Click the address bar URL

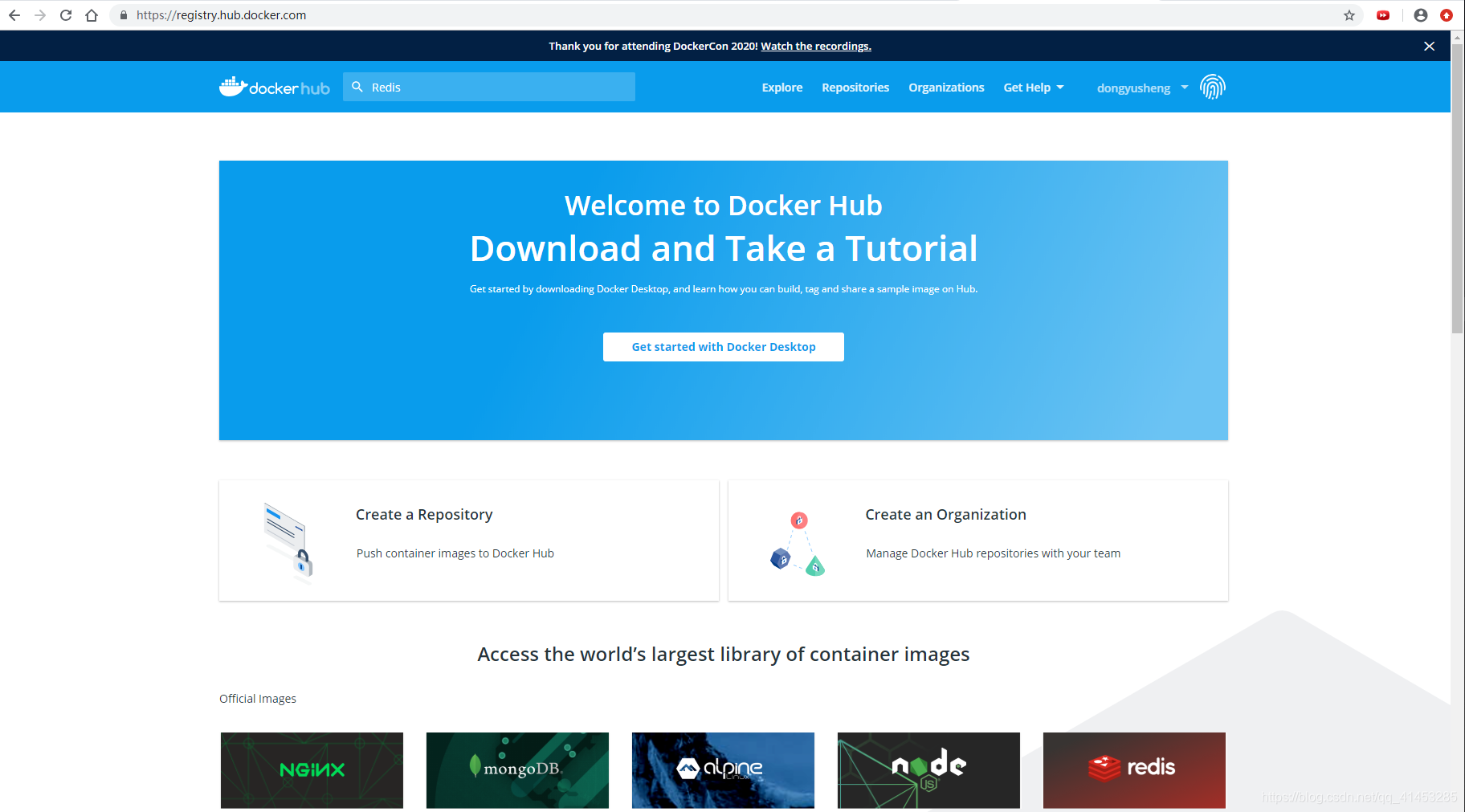tap(221, 15)
